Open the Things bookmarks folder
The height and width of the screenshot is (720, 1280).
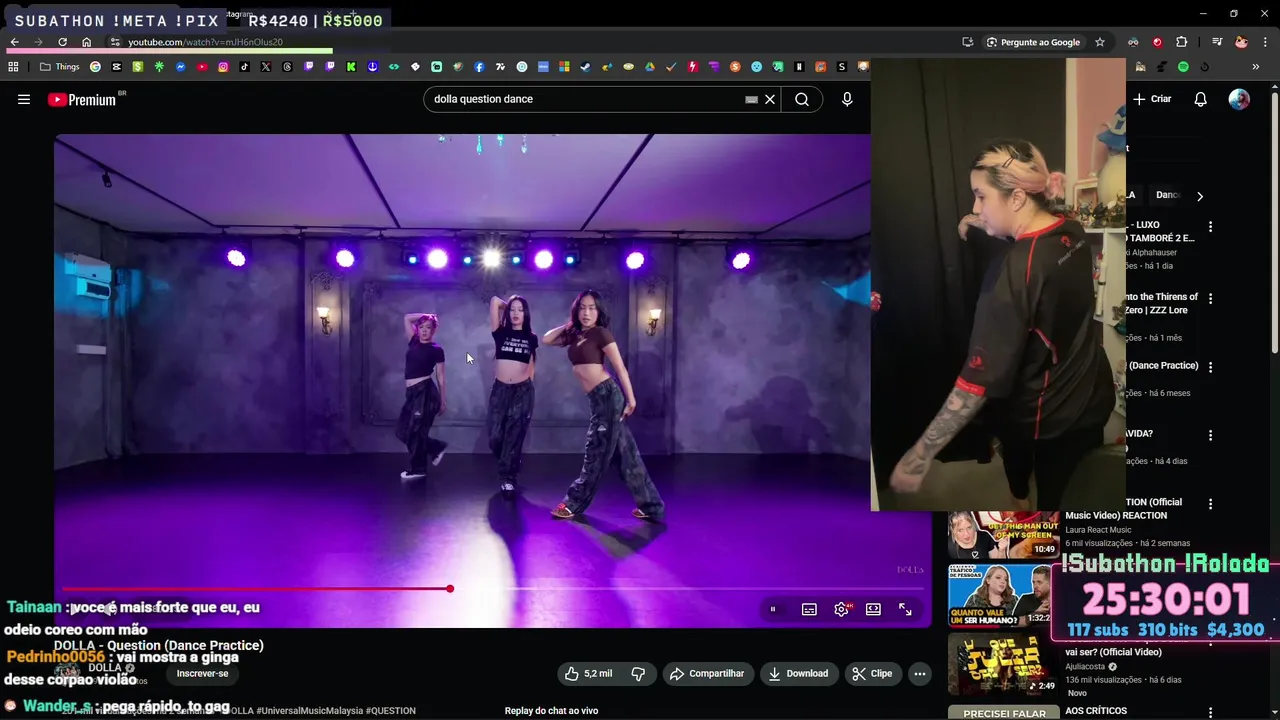point(60,67)
